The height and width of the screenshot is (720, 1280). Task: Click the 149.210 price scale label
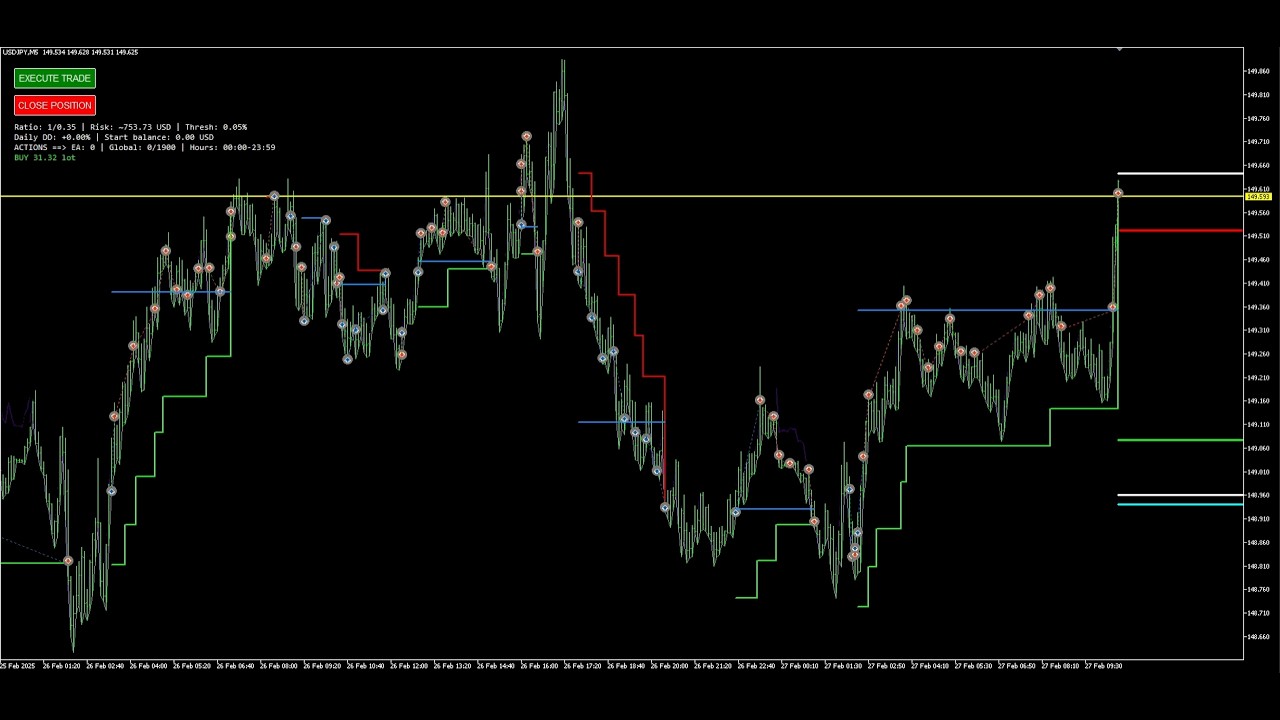coord(1258,378)
